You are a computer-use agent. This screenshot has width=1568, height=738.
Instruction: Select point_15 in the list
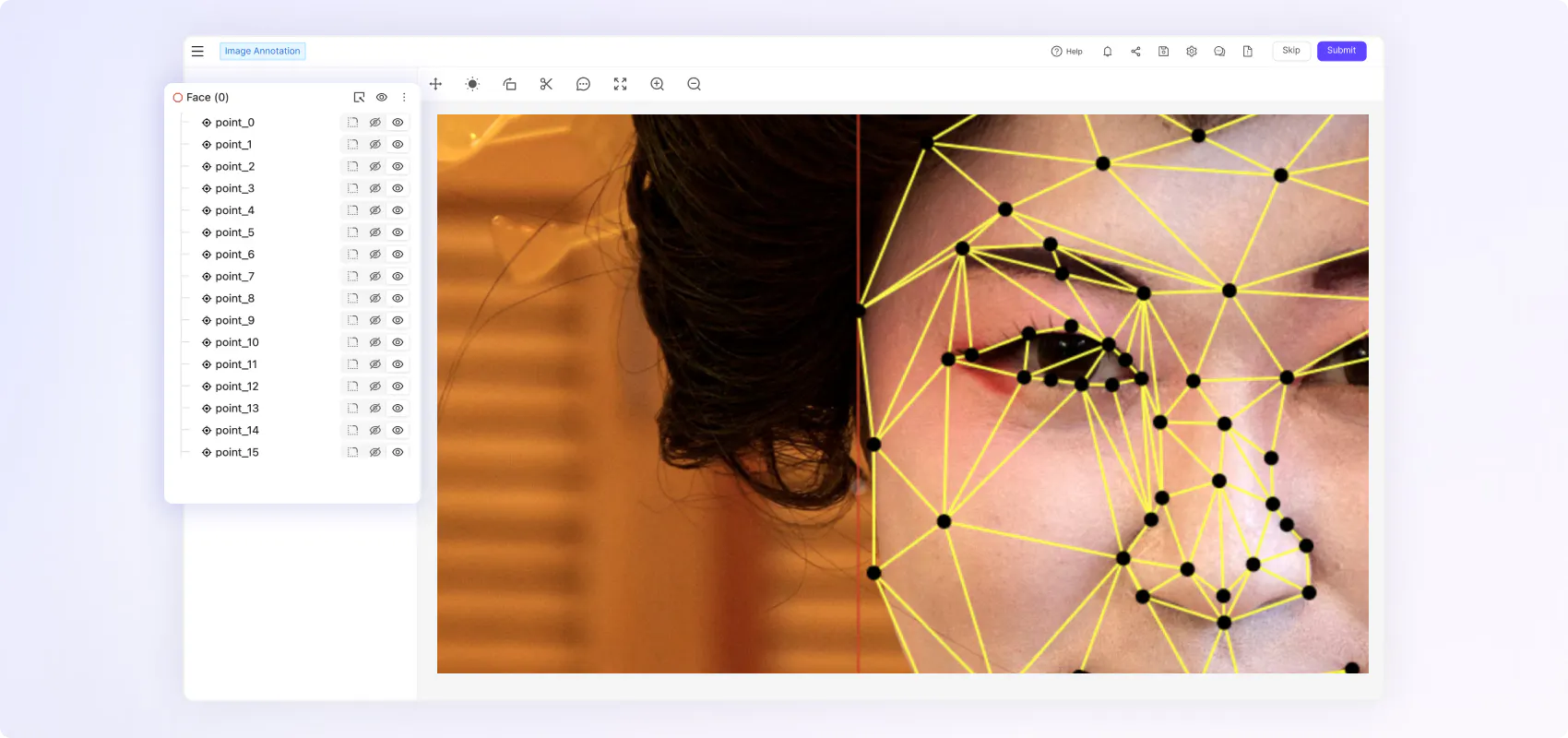coord(237,452)
